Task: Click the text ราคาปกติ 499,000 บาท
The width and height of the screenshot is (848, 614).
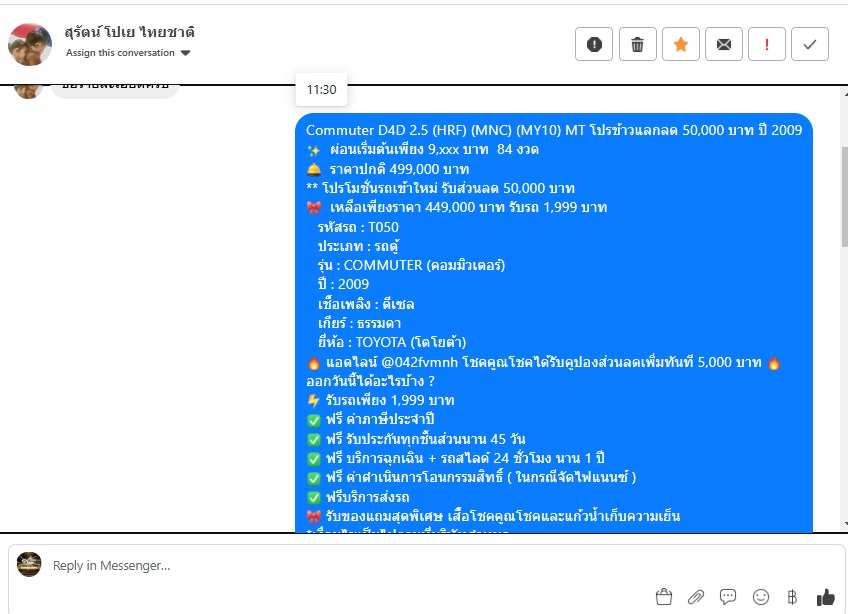Action: coord(399,169)
